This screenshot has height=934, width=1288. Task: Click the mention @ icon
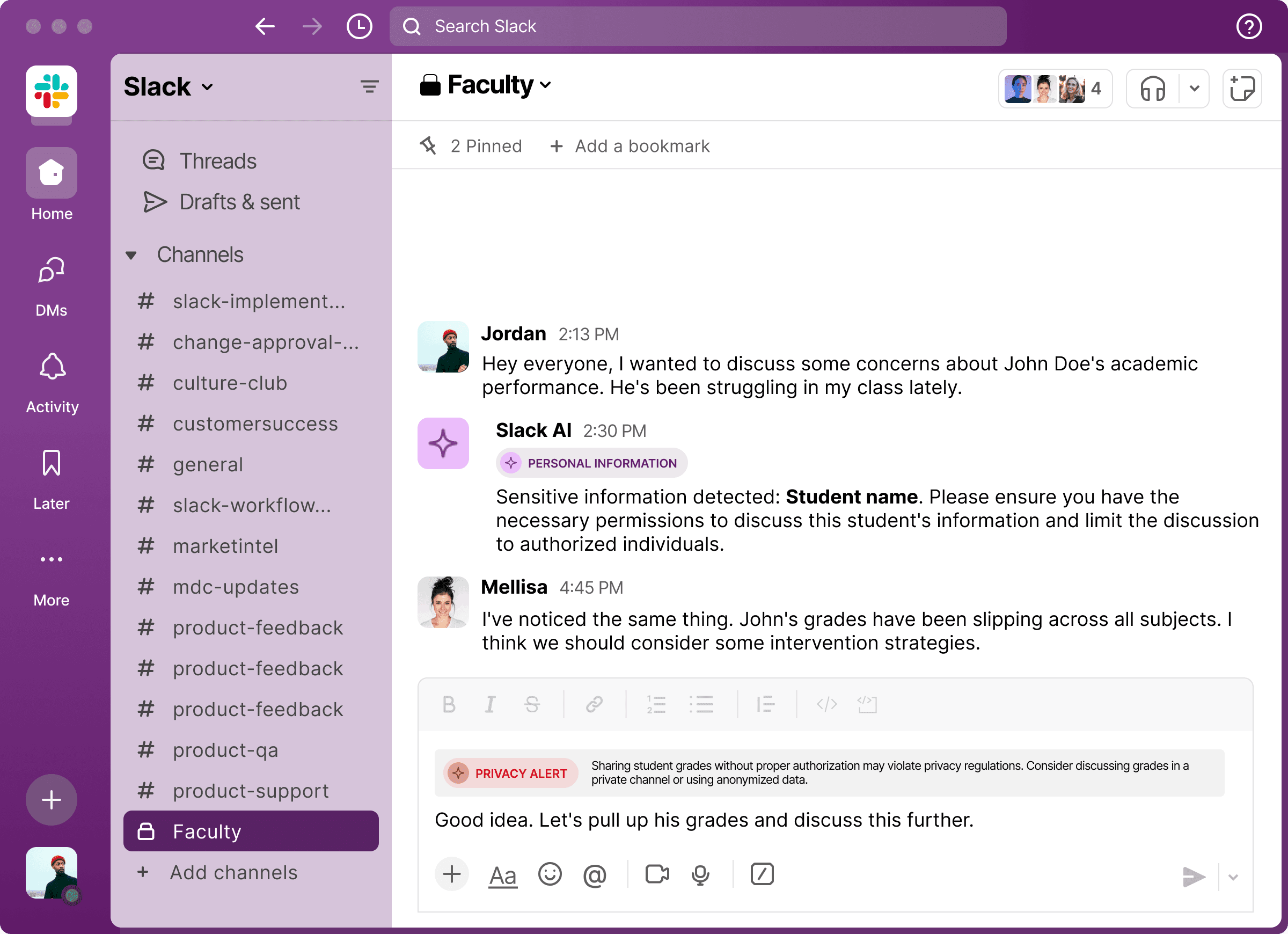594,874
